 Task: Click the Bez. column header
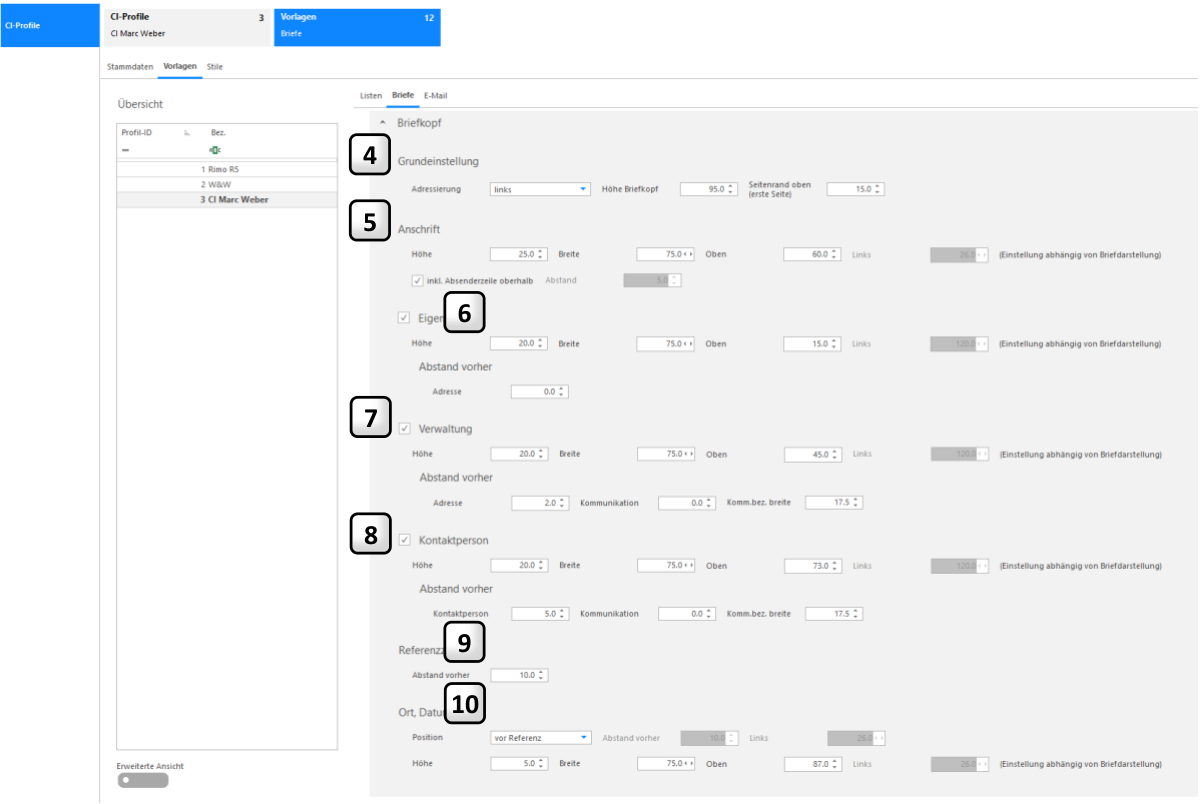[x=218, y=133]
